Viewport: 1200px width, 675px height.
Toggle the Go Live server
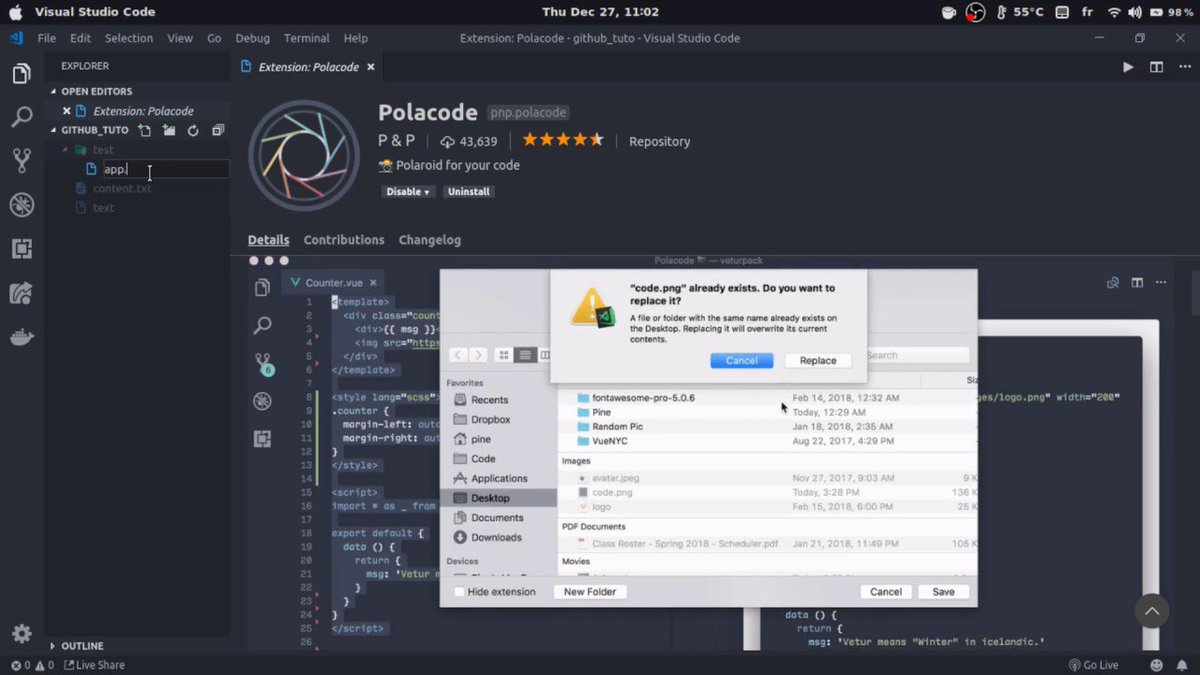pos(1094,664)
